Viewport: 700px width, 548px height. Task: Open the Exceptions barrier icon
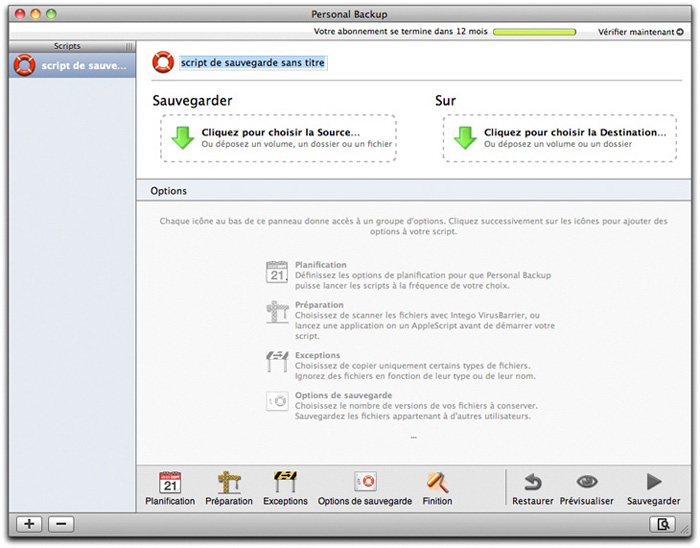tap(285, 482)
